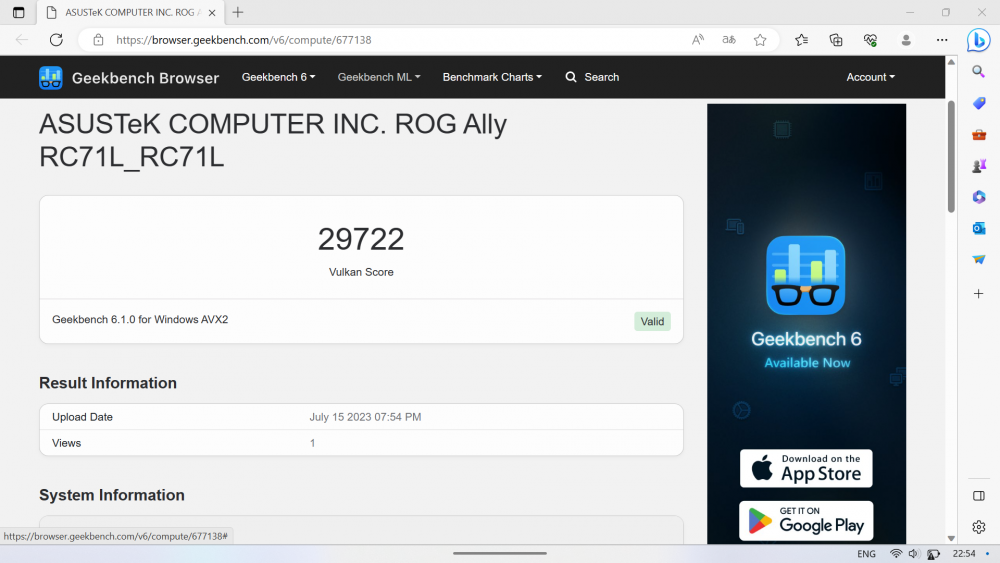The width and height of the screenshot is (1000, 563).
Task: Click the Geekbench 6 ad app image
Action: 805,275
